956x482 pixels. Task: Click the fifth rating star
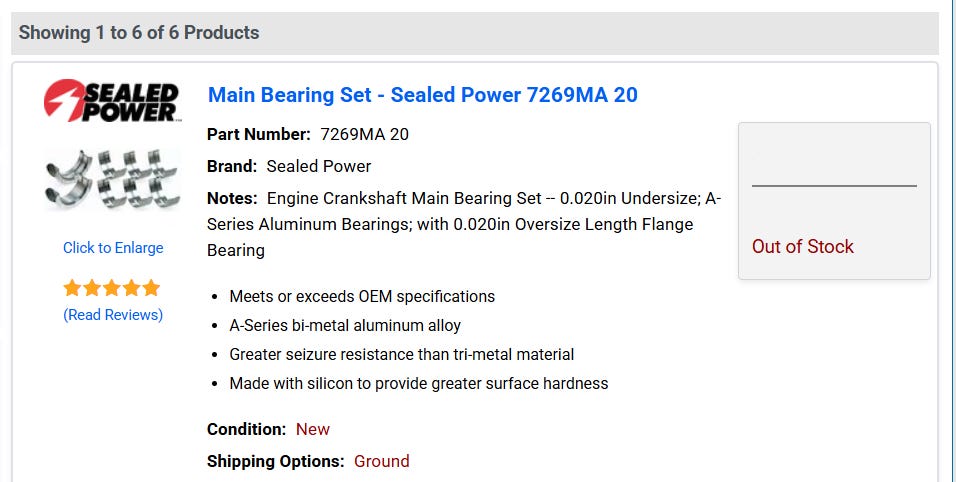click(151, 289)
